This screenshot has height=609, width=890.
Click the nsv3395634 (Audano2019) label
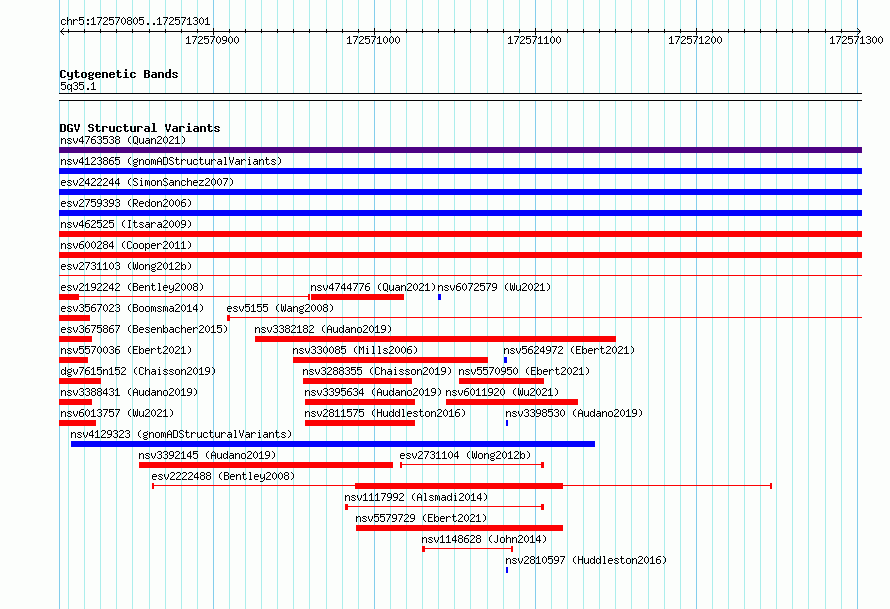pos(373,392)
